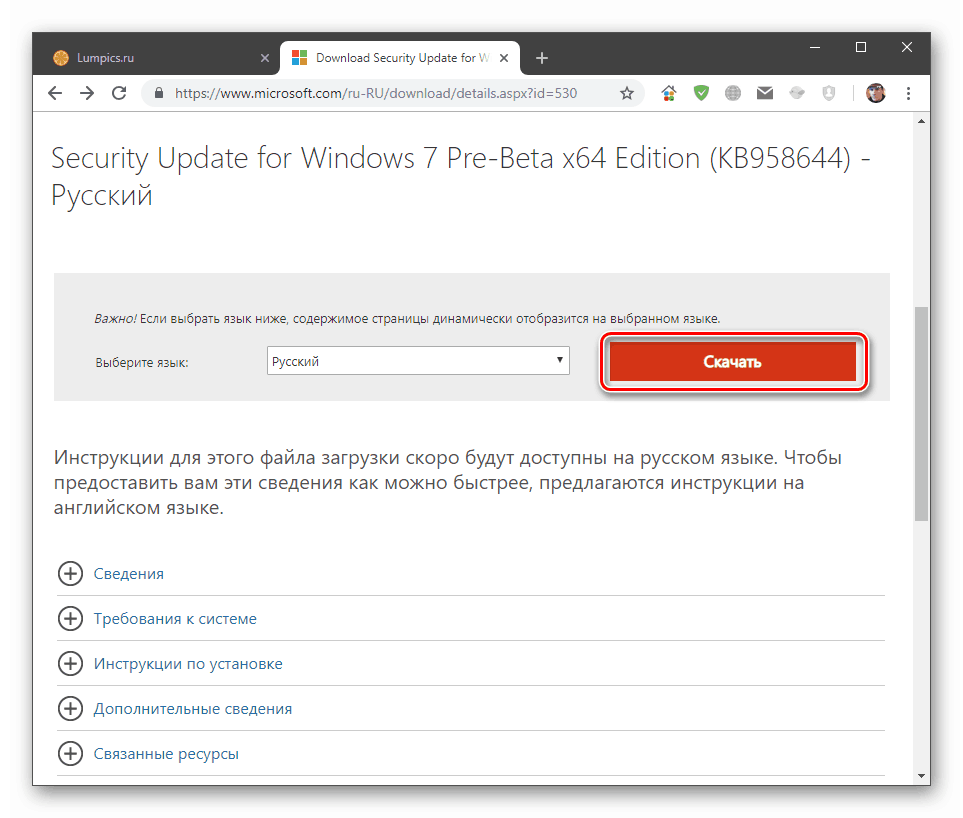Open the Chrome three-dot menu
The height and width of the screenshot is (818, 963).
tap(908, 93)
